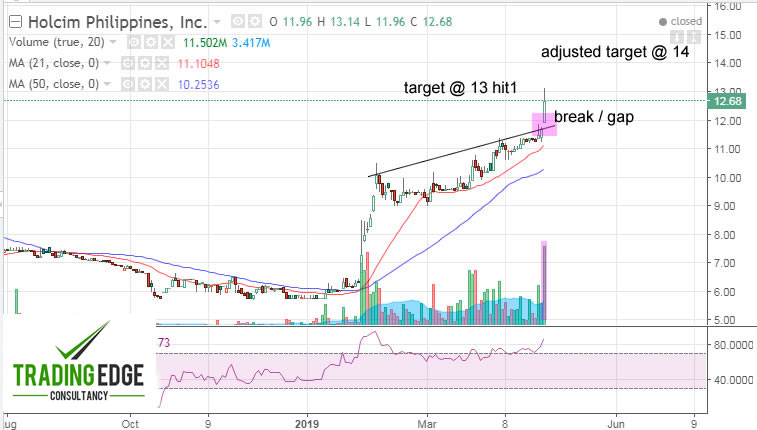
Task: Click the volume value 11.502M
Action: tap(205, 42)
